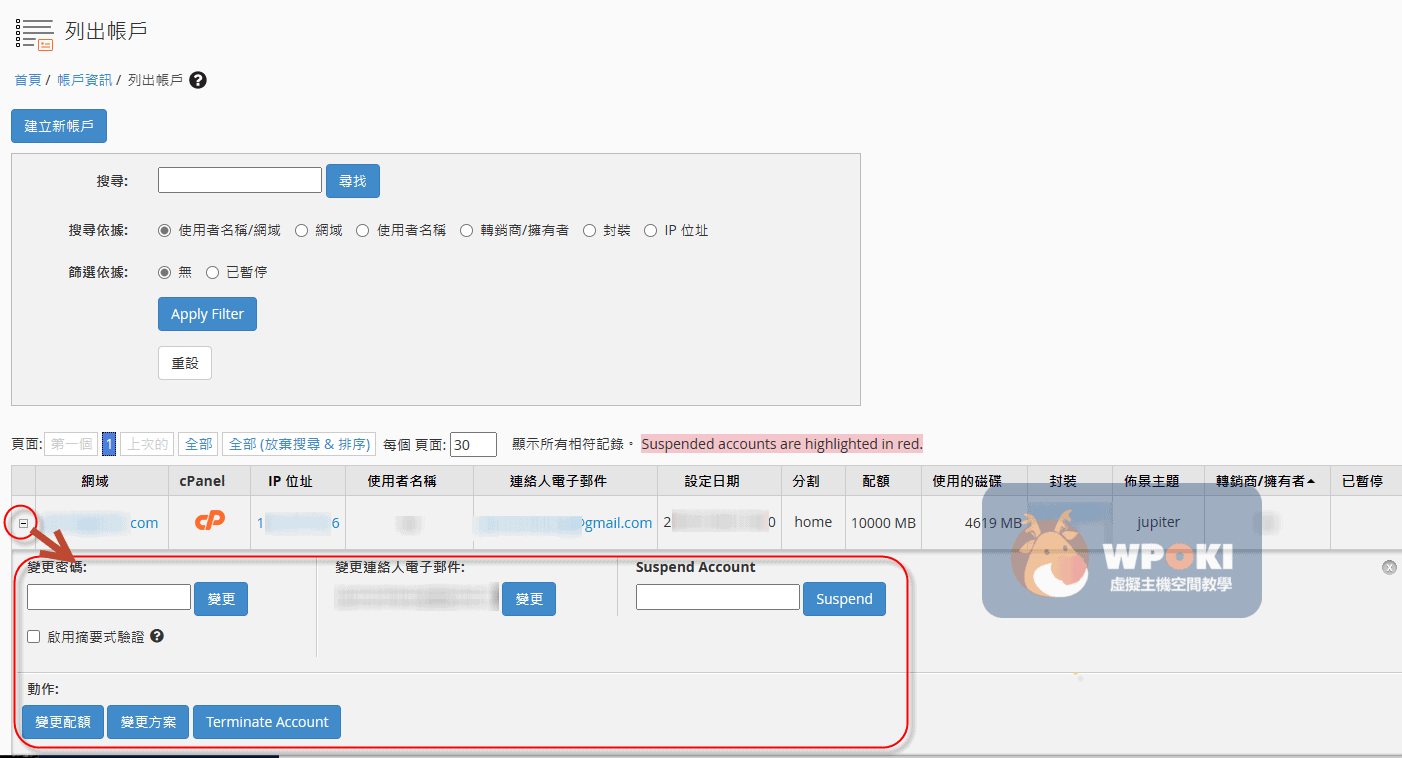Screen dimensions: 1402x758
Task: Click the 搜尋 text input field
Action: [240, 180]
